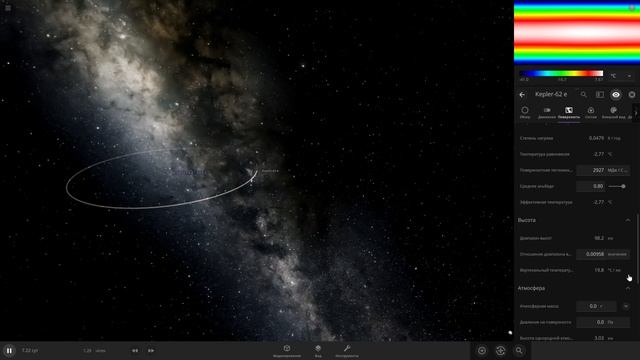The height and width of the screenshot is (360, 640).
Task: Toggle the panel layout icon
Action: (x=600, y=95)
